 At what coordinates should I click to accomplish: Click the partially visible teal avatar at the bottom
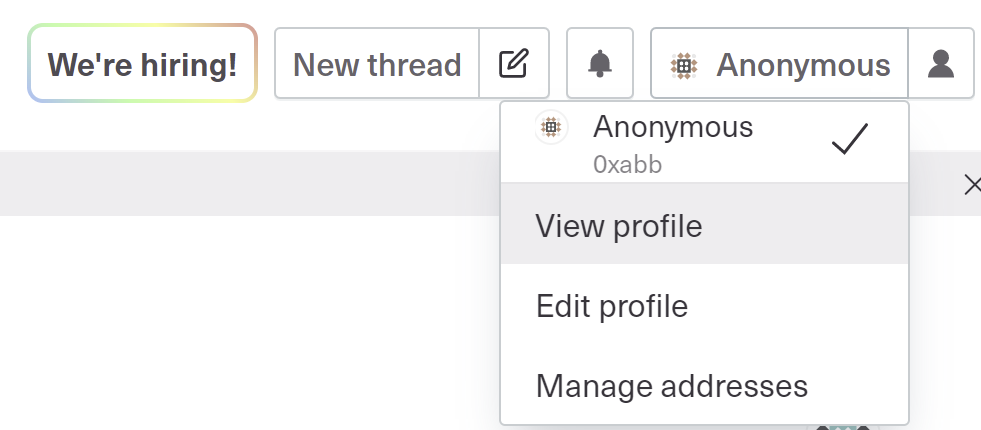coord(845,427)
